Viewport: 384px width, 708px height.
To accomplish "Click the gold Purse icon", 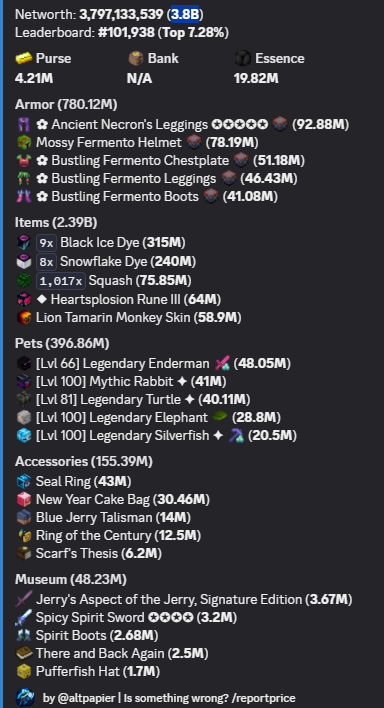I will pyautogui.click(x=24, y=58).
